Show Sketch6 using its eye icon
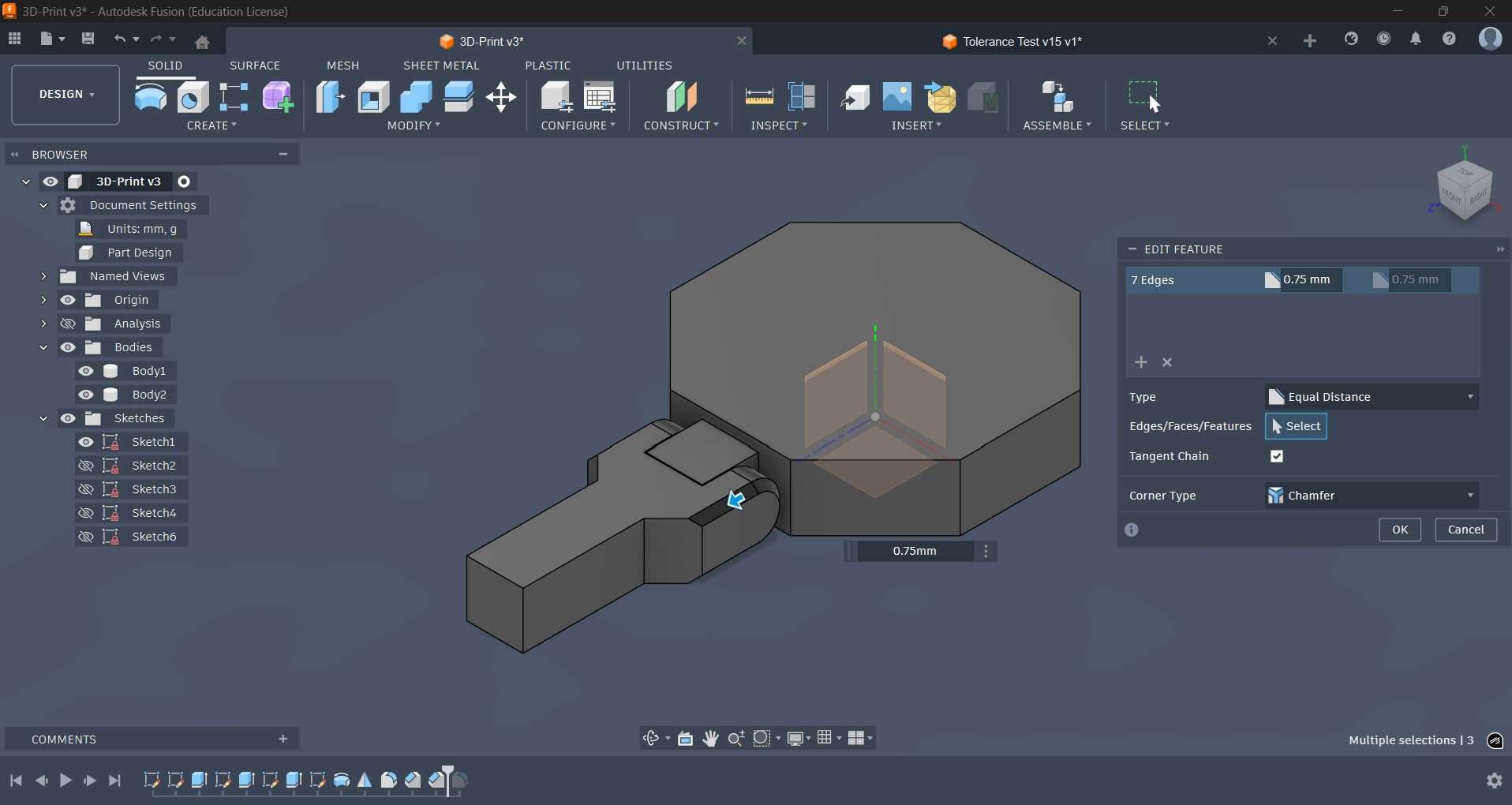 tap(86, 537)
